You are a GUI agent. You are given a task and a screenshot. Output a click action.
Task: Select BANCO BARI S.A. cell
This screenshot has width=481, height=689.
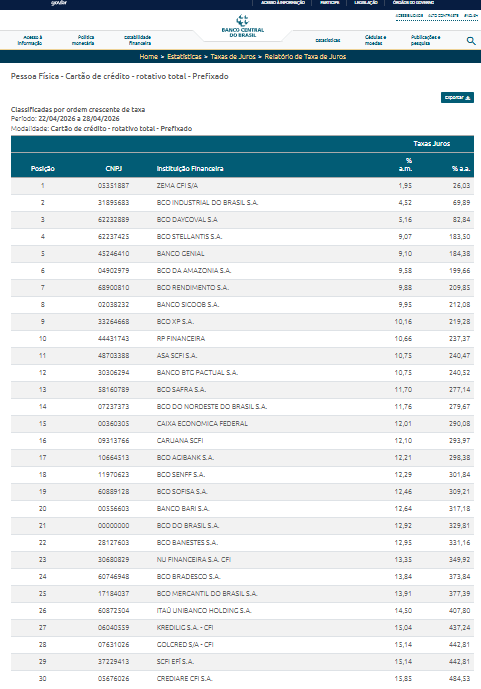183,508
